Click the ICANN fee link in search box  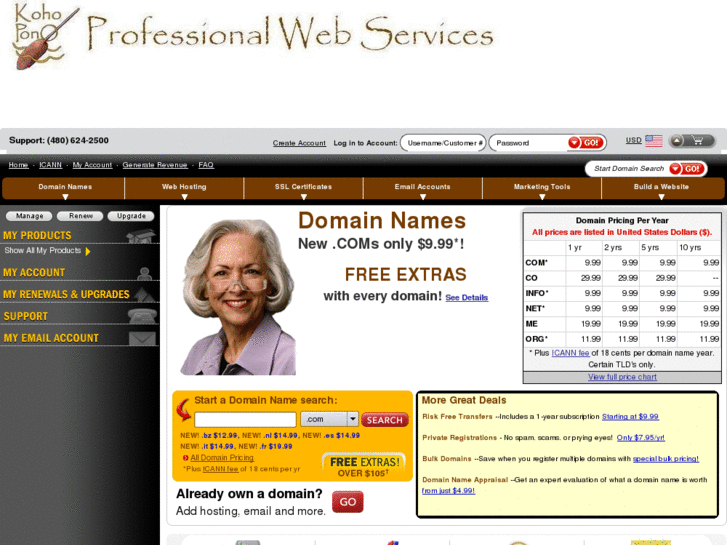point(220,469)
